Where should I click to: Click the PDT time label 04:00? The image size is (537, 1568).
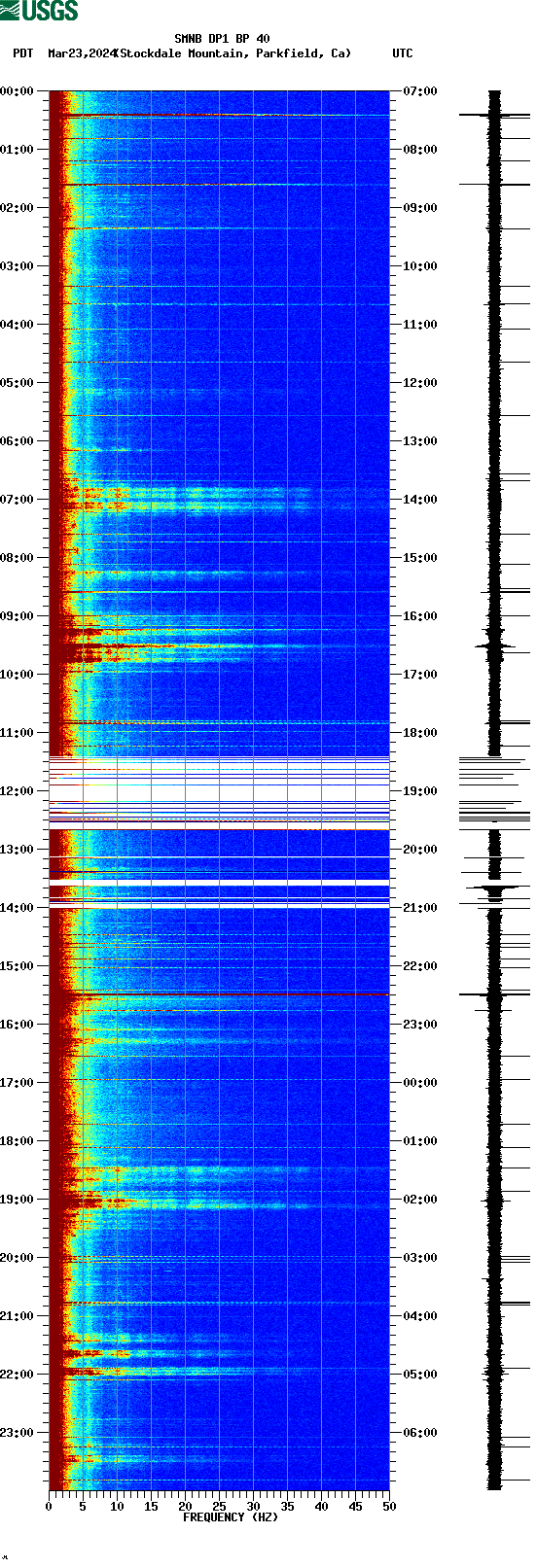(18, 325)
